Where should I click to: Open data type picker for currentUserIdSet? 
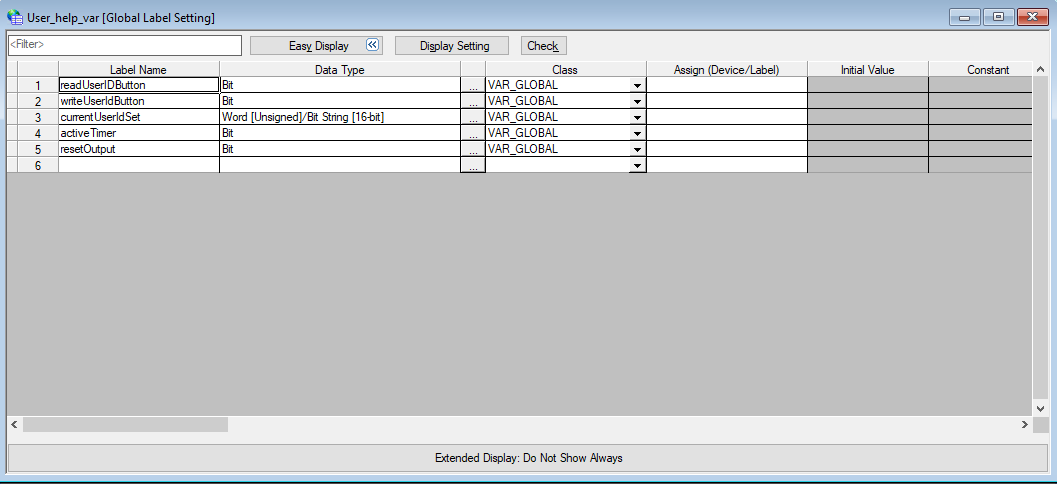point(473,117)
